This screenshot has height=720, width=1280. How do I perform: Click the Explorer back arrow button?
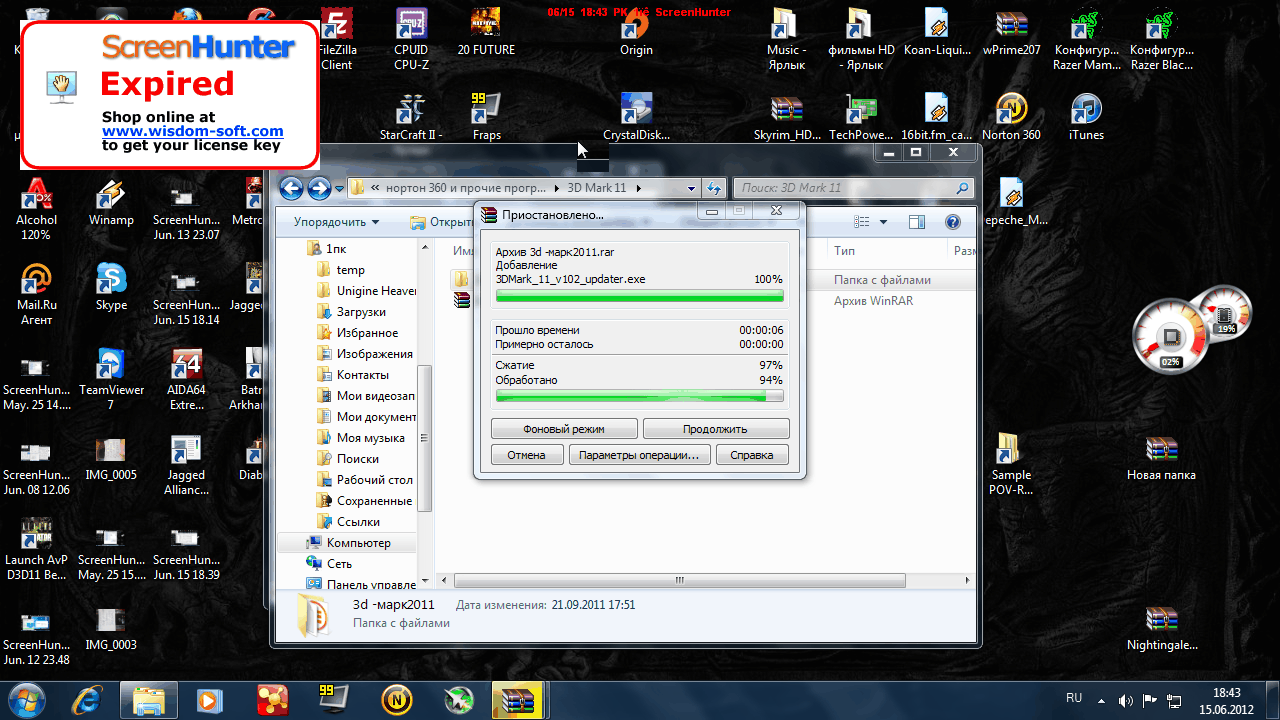[x=291, y=188]
